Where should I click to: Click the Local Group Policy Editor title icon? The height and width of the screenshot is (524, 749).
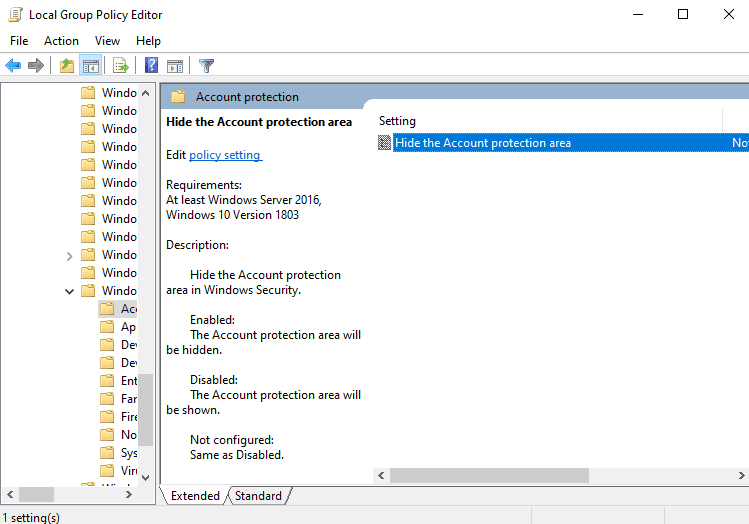click(15, 15)
